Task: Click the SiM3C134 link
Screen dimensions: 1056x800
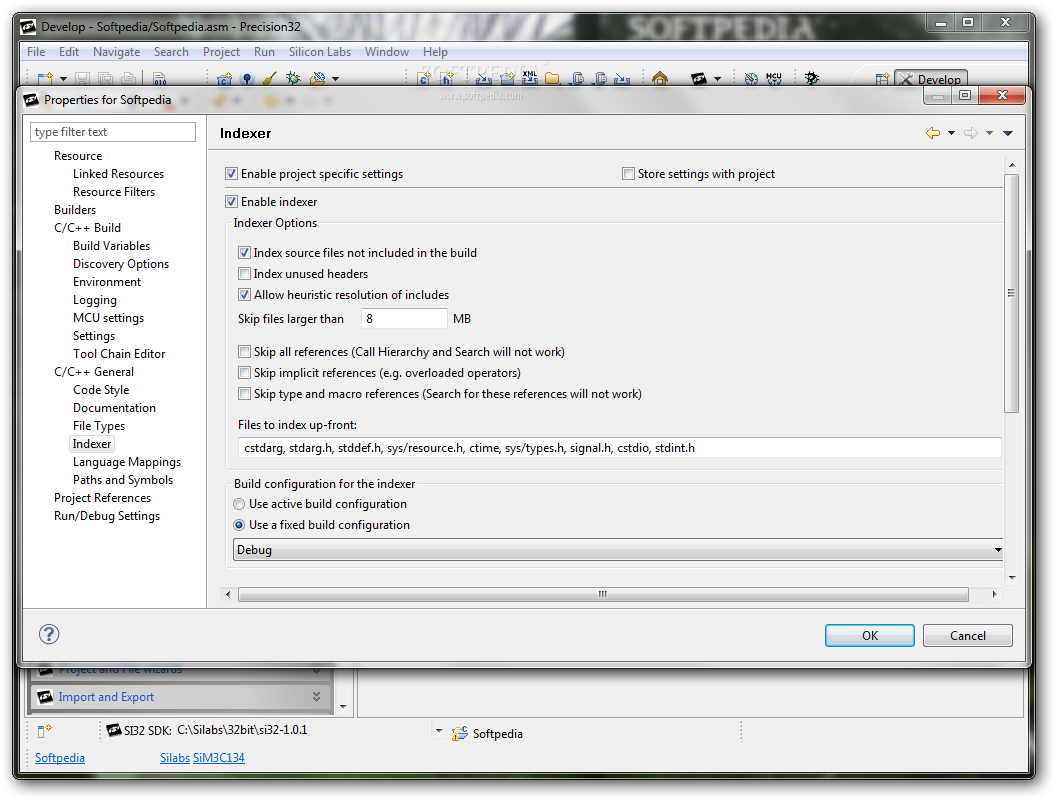Action: (x=219, y=758)
